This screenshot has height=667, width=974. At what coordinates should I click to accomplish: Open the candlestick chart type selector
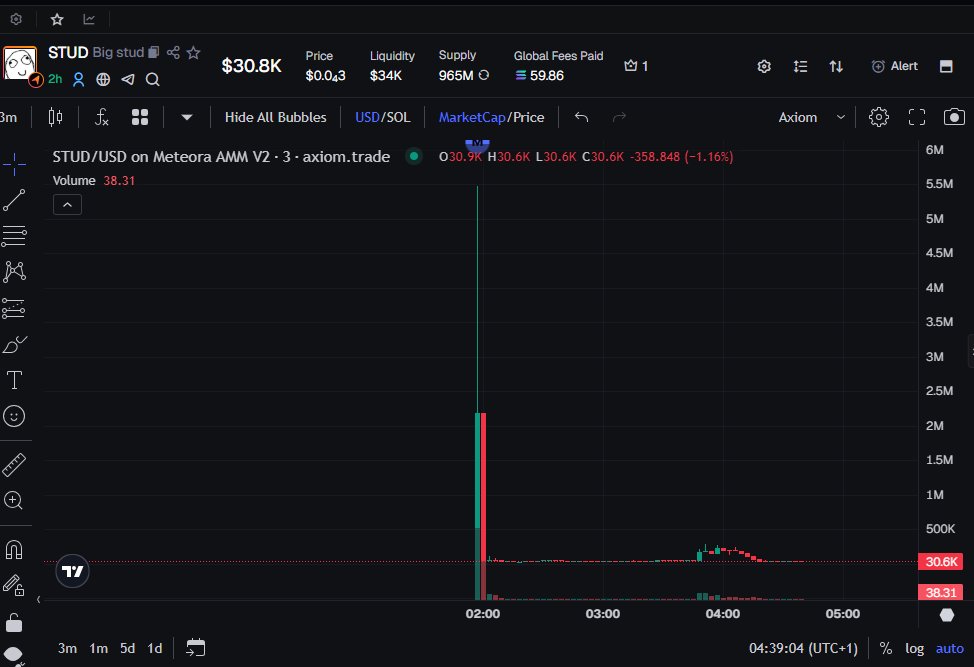[x=55, y=117]
